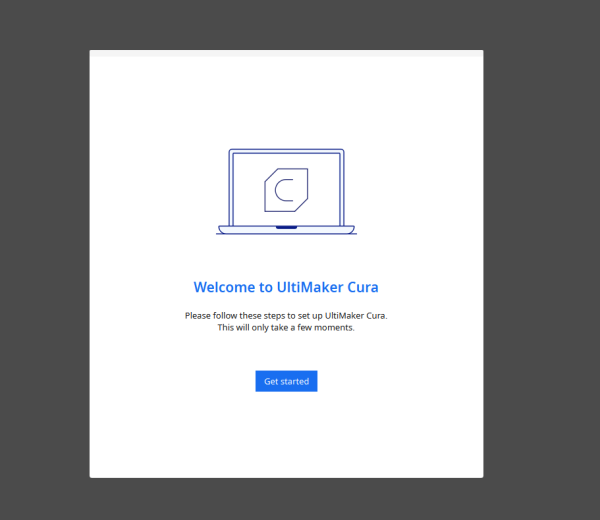Click the dark overlay above the welcome dialog

pos(286,25)
